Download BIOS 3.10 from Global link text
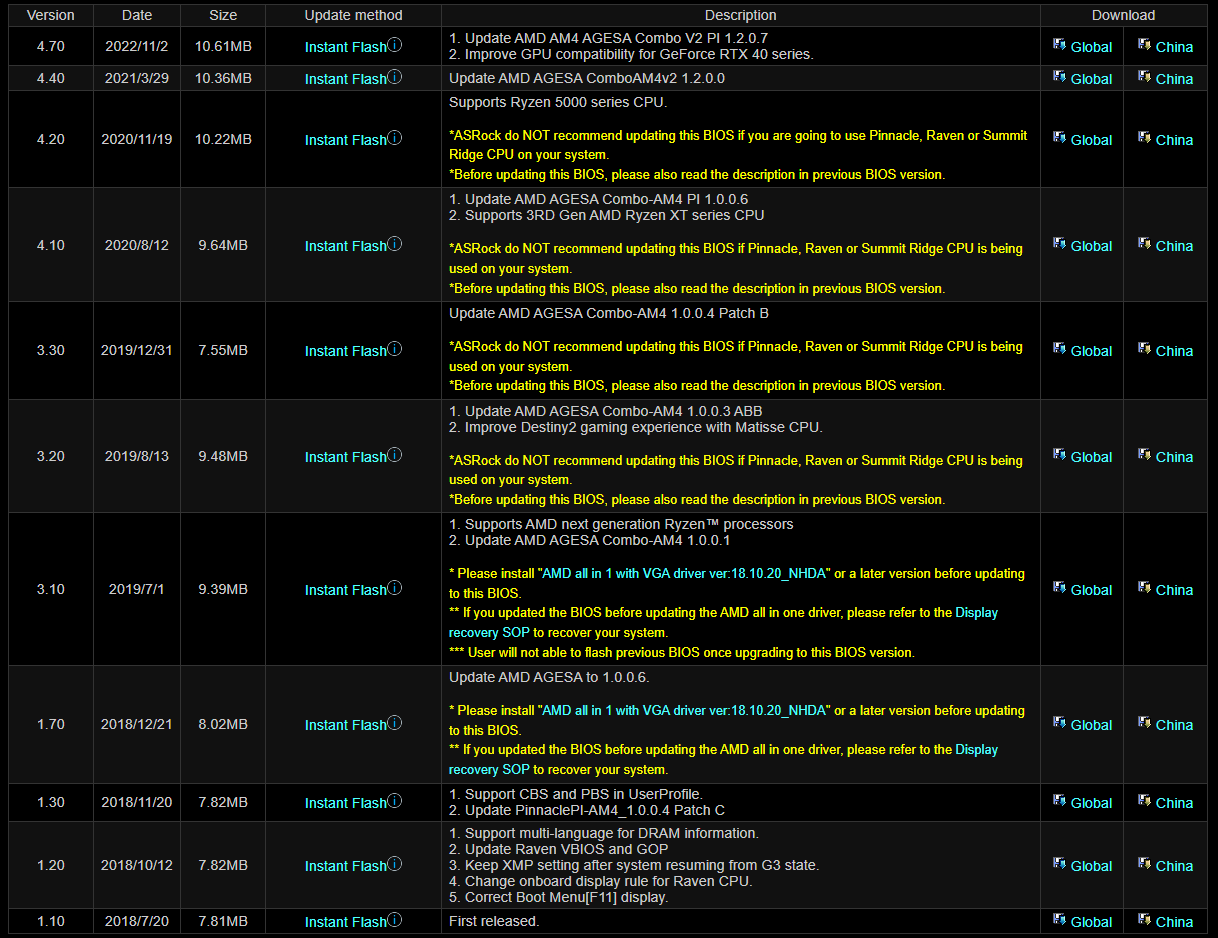This screenshot has width=1218, height=938. tap(1091, 590)
